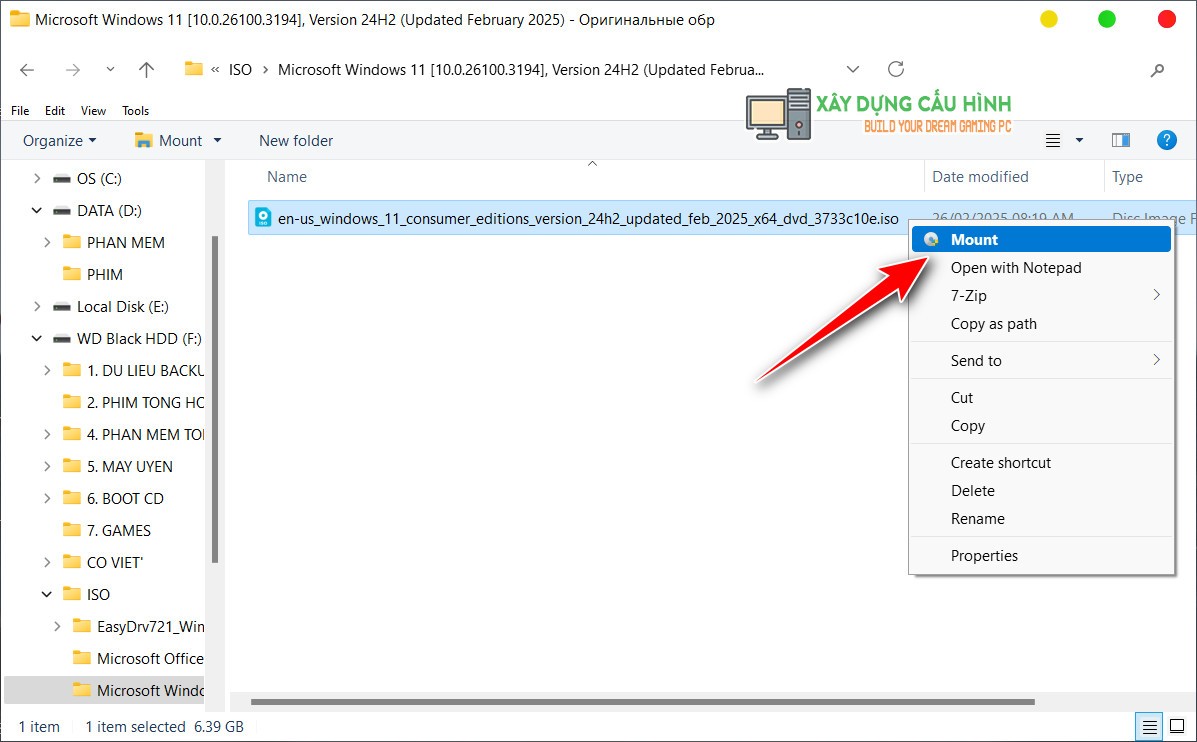Image resolution: width=1197 pixels, height=742 pixels.
Task: Select WD Black HDD (F:) drive
Action: click(139, 339)
